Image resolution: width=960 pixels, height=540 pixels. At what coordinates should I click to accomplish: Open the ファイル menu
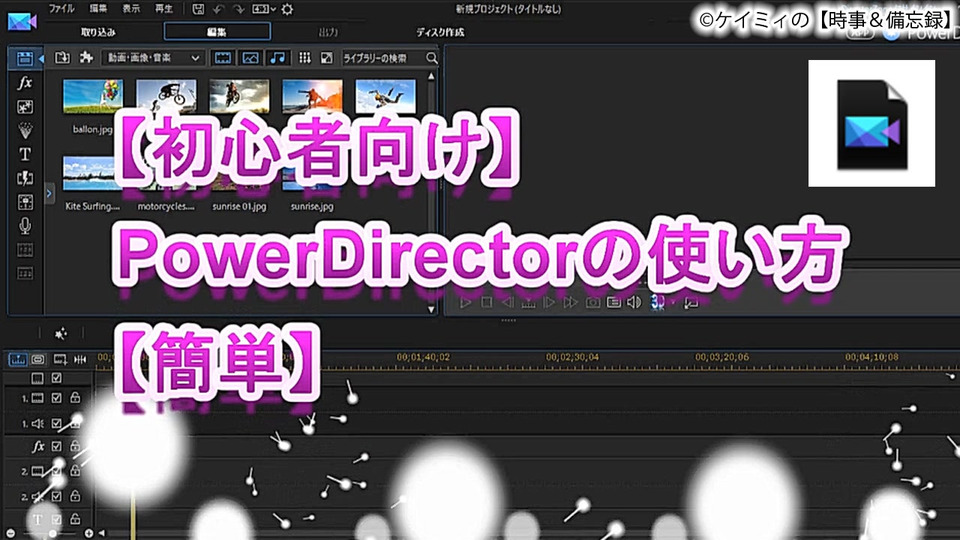[61, 9]
